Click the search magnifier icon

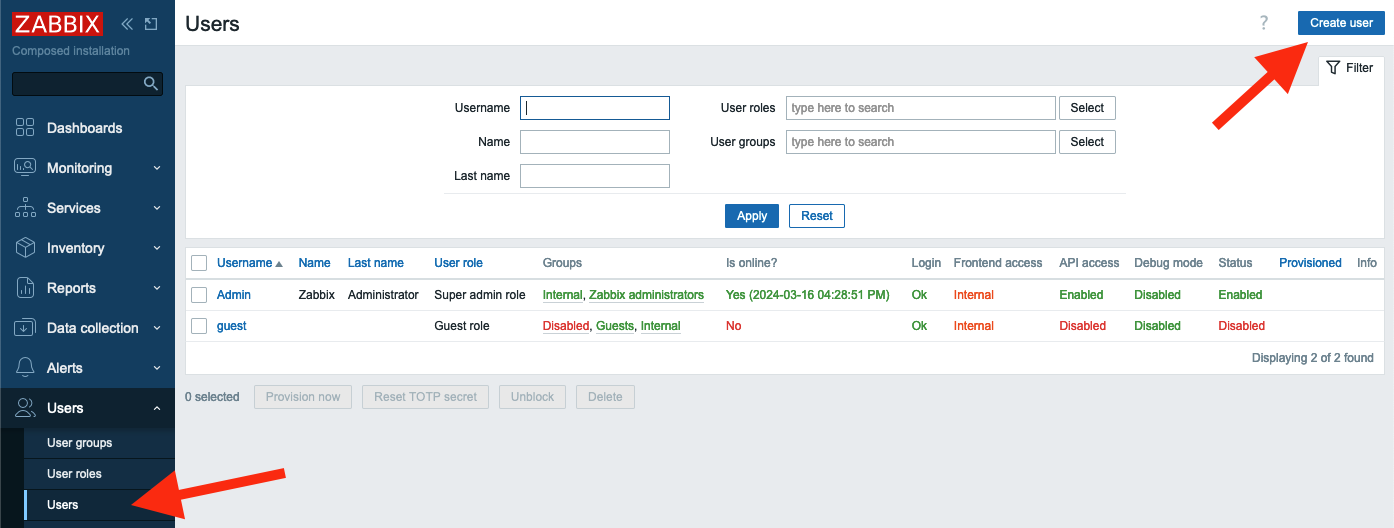tap(151, 84)
